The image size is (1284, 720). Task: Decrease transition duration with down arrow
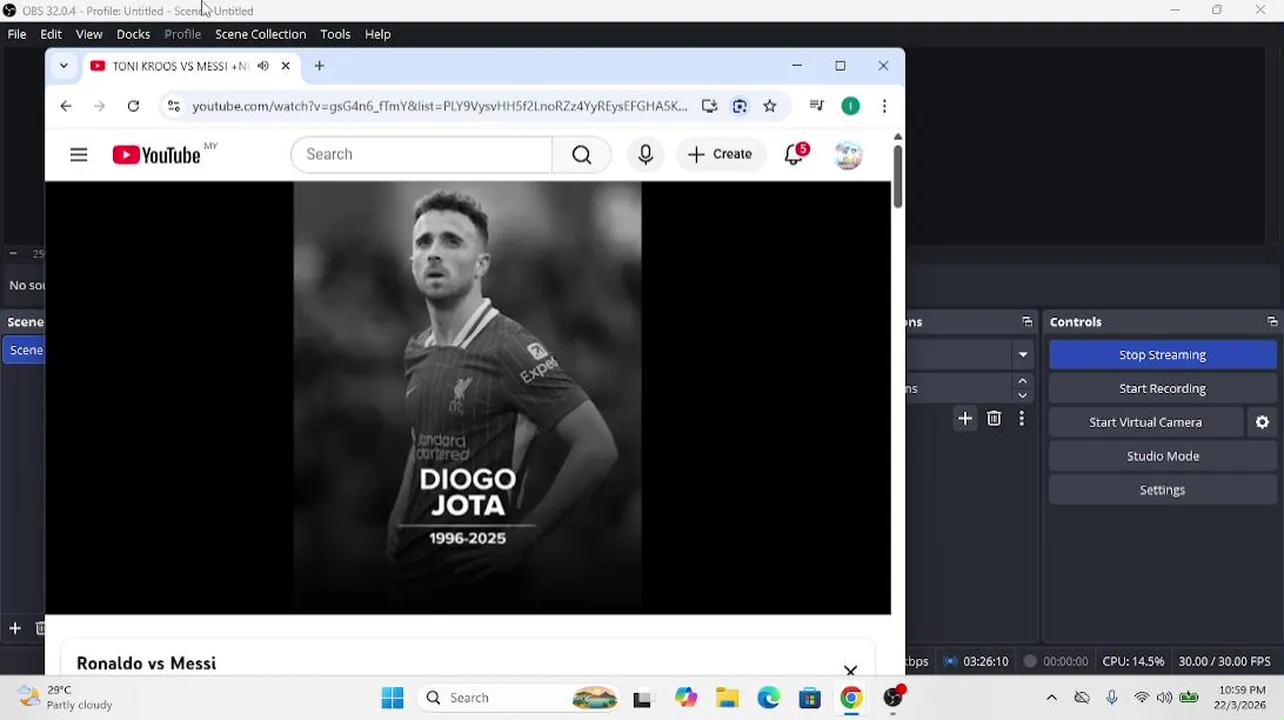[1022, 395]
